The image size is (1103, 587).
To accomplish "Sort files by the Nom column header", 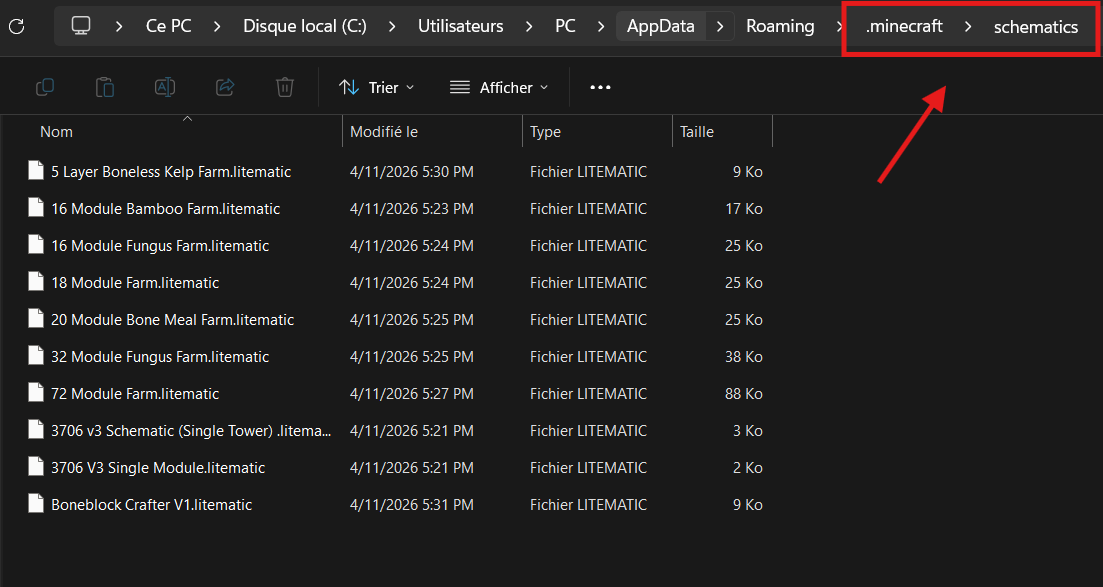I will 57,132.
